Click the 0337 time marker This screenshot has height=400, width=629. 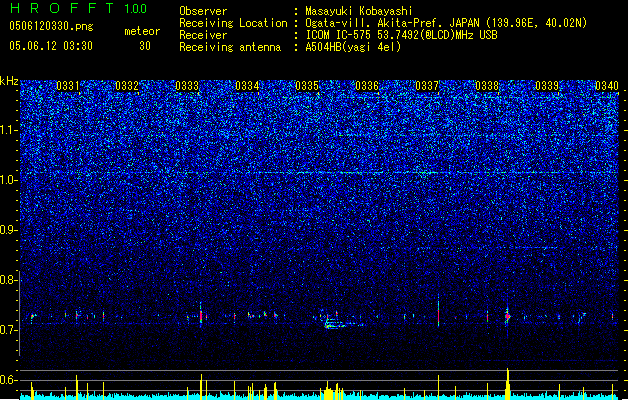[x=427, y=86]
